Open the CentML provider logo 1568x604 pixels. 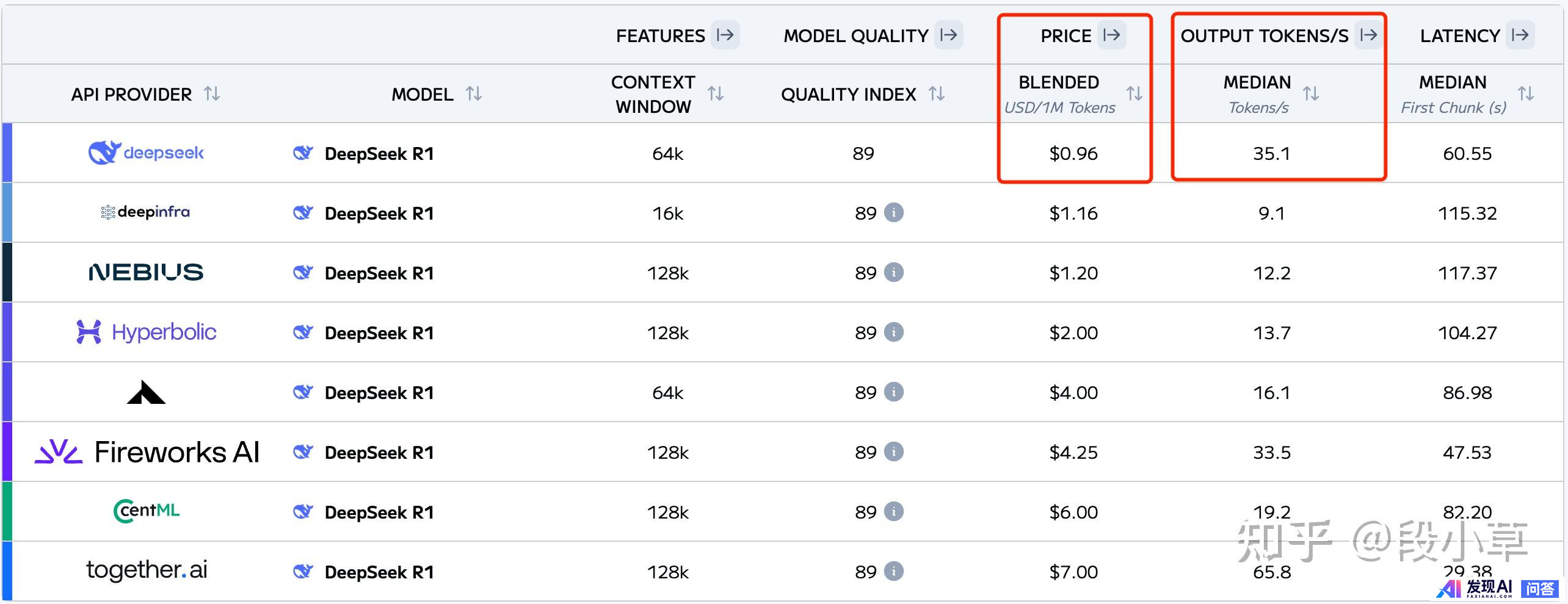point(147,511)
